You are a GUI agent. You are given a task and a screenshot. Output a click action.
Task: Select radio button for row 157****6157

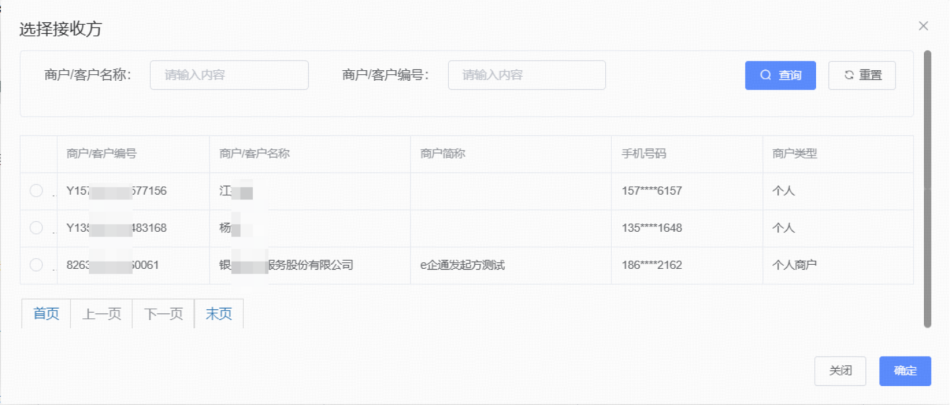(36, 191)
